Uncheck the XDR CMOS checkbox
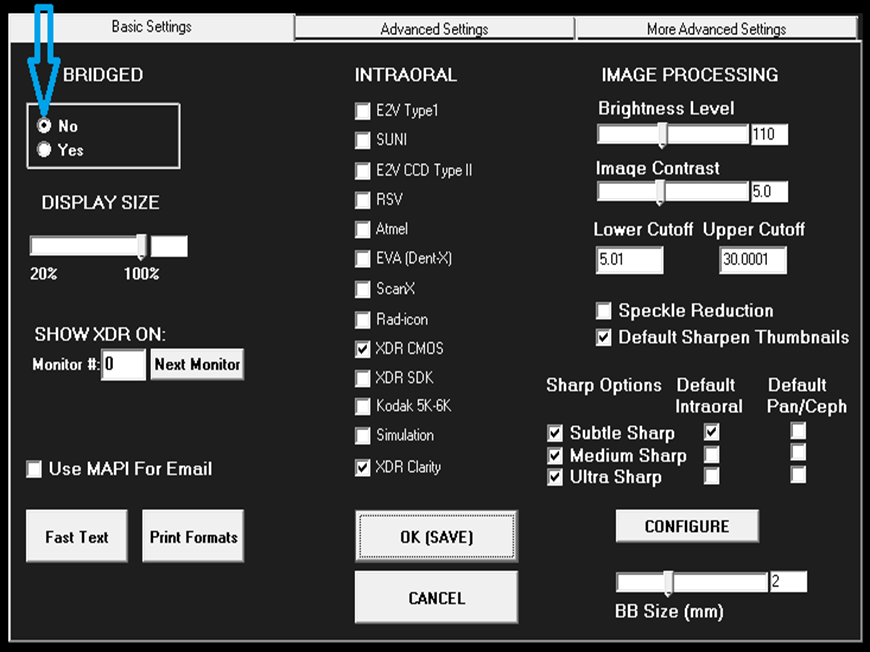This screenshot has width=870, height=652. (363, 349)
